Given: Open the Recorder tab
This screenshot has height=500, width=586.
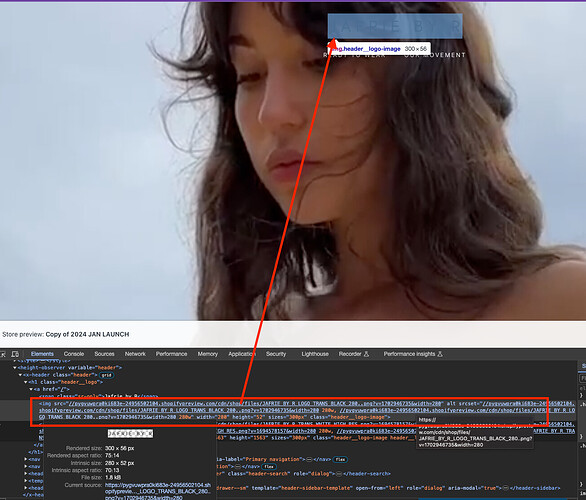Looking at the screenshot, I should (354, 354).
